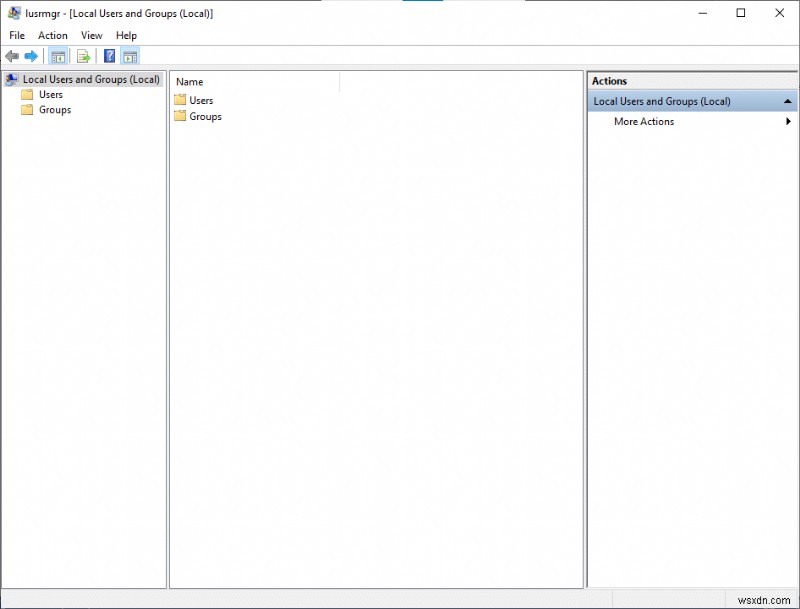Click the Back arrow toolbar icon
This screenshot has height=609, width=800.
click(12, 56)
